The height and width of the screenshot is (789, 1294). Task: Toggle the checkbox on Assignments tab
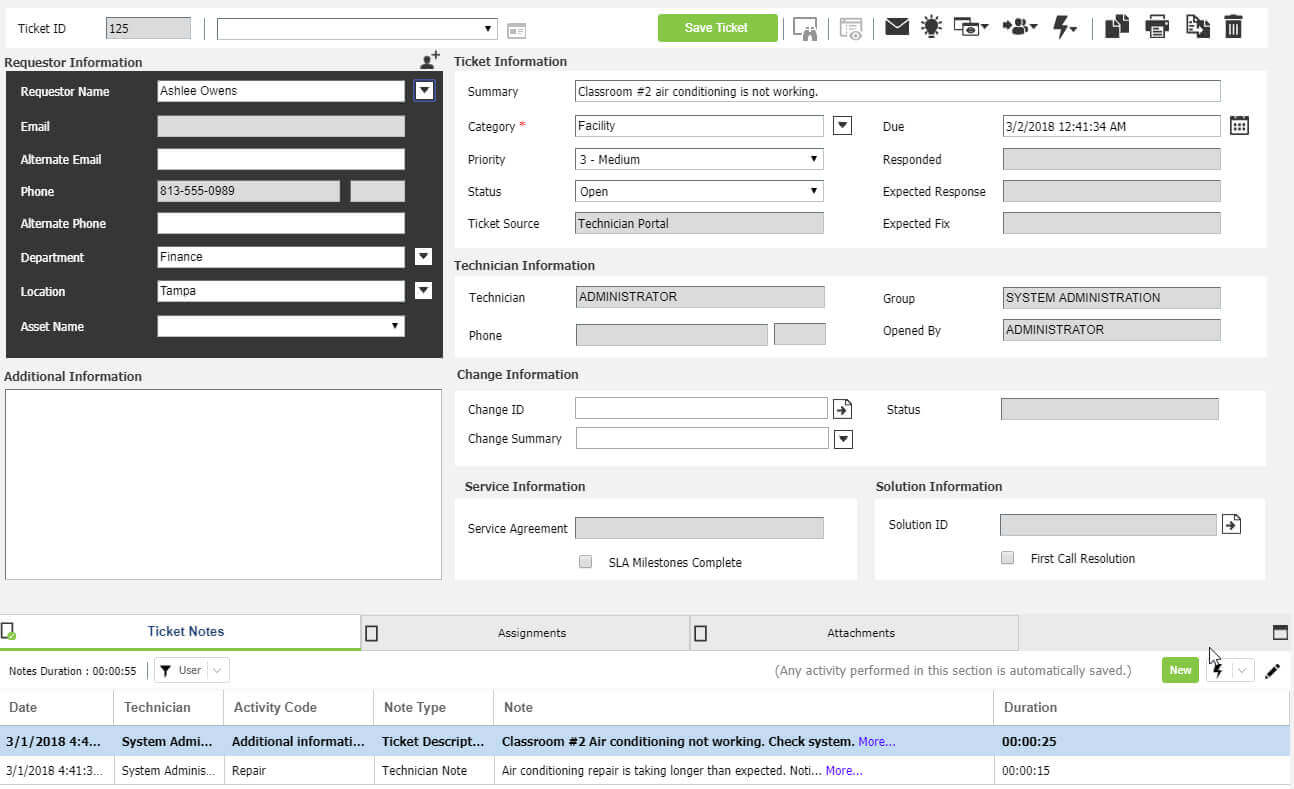point(371,633)
